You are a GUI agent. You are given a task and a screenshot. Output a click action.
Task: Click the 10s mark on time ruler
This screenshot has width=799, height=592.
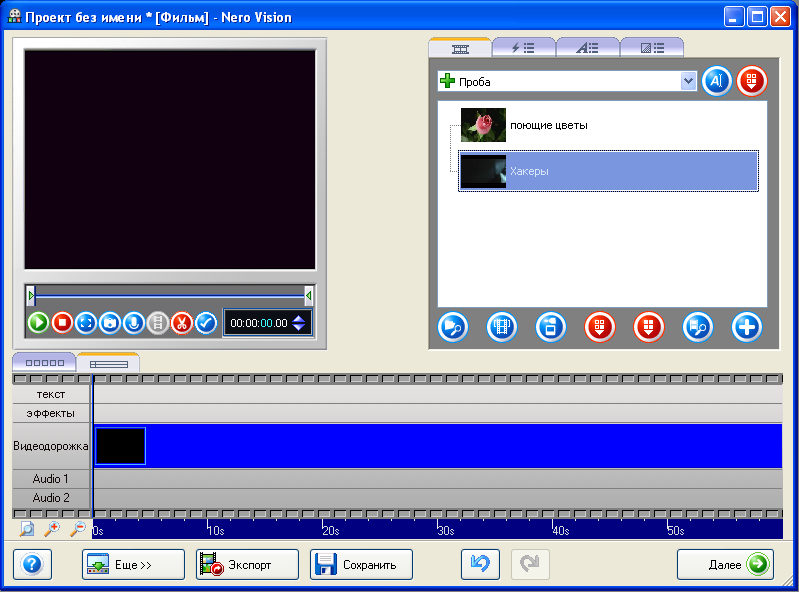215,530
